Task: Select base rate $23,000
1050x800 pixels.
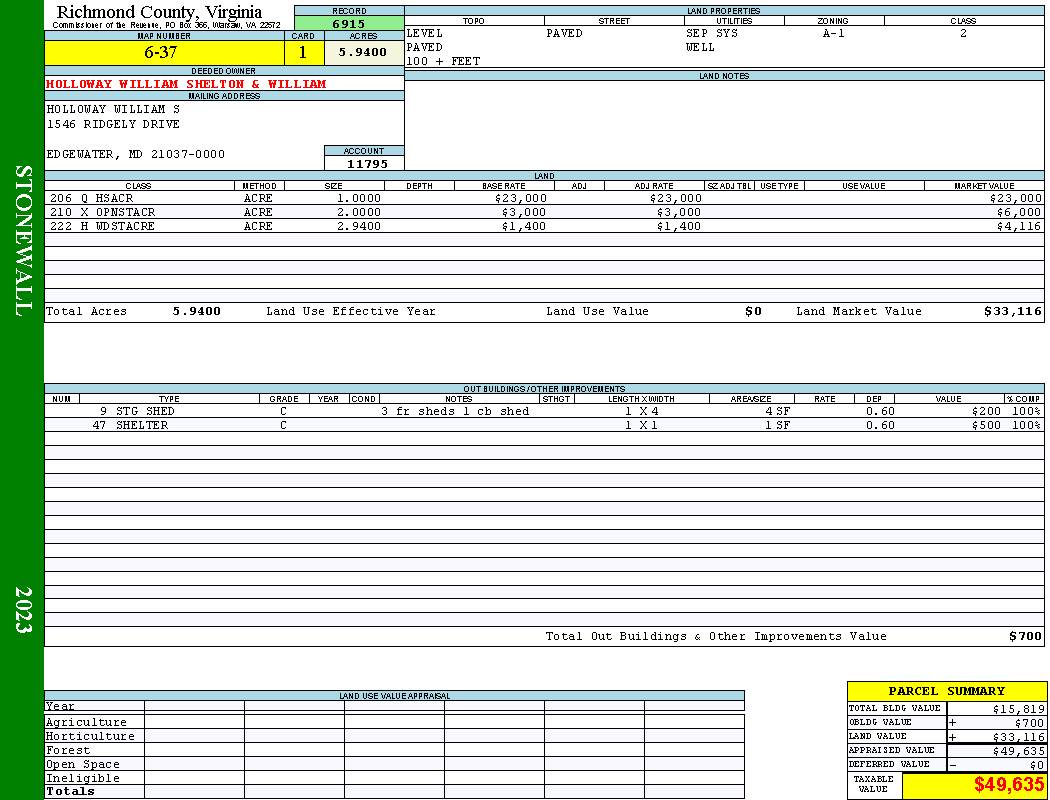Action: (521, 198)
